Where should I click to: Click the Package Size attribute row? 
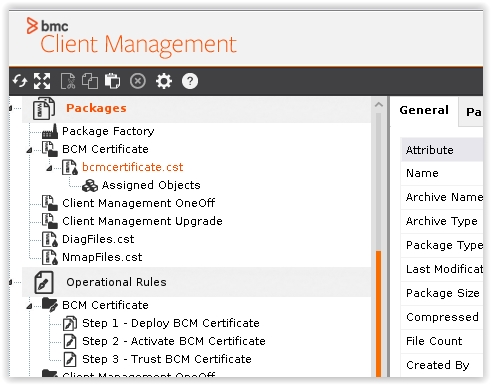[442, 293]
